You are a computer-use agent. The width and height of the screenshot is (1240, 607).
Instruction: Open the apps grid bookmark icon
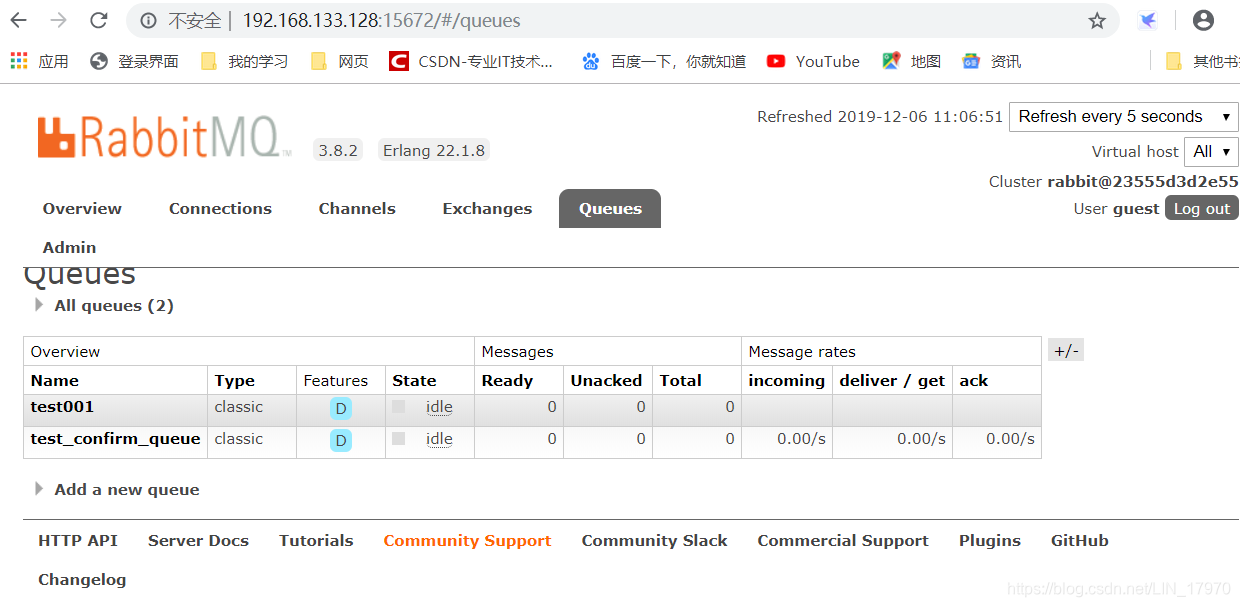click(x=19, y=61)
